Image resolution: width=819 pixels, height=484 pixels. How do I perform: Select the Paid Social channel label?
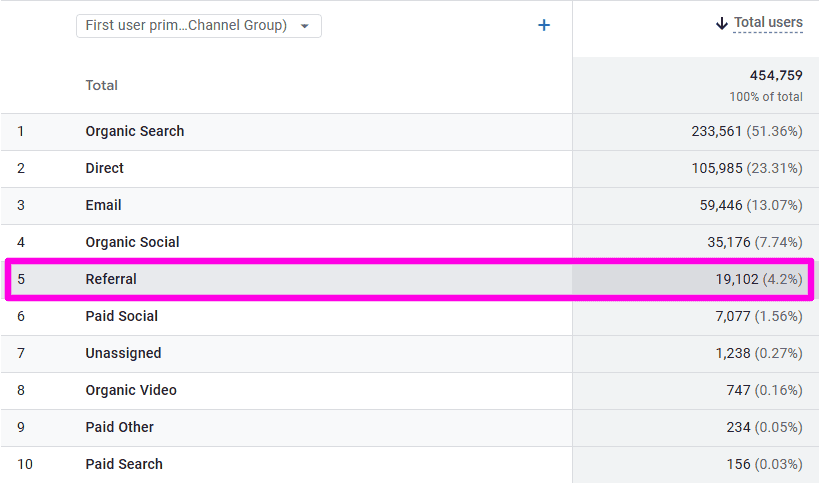(122, 316)
